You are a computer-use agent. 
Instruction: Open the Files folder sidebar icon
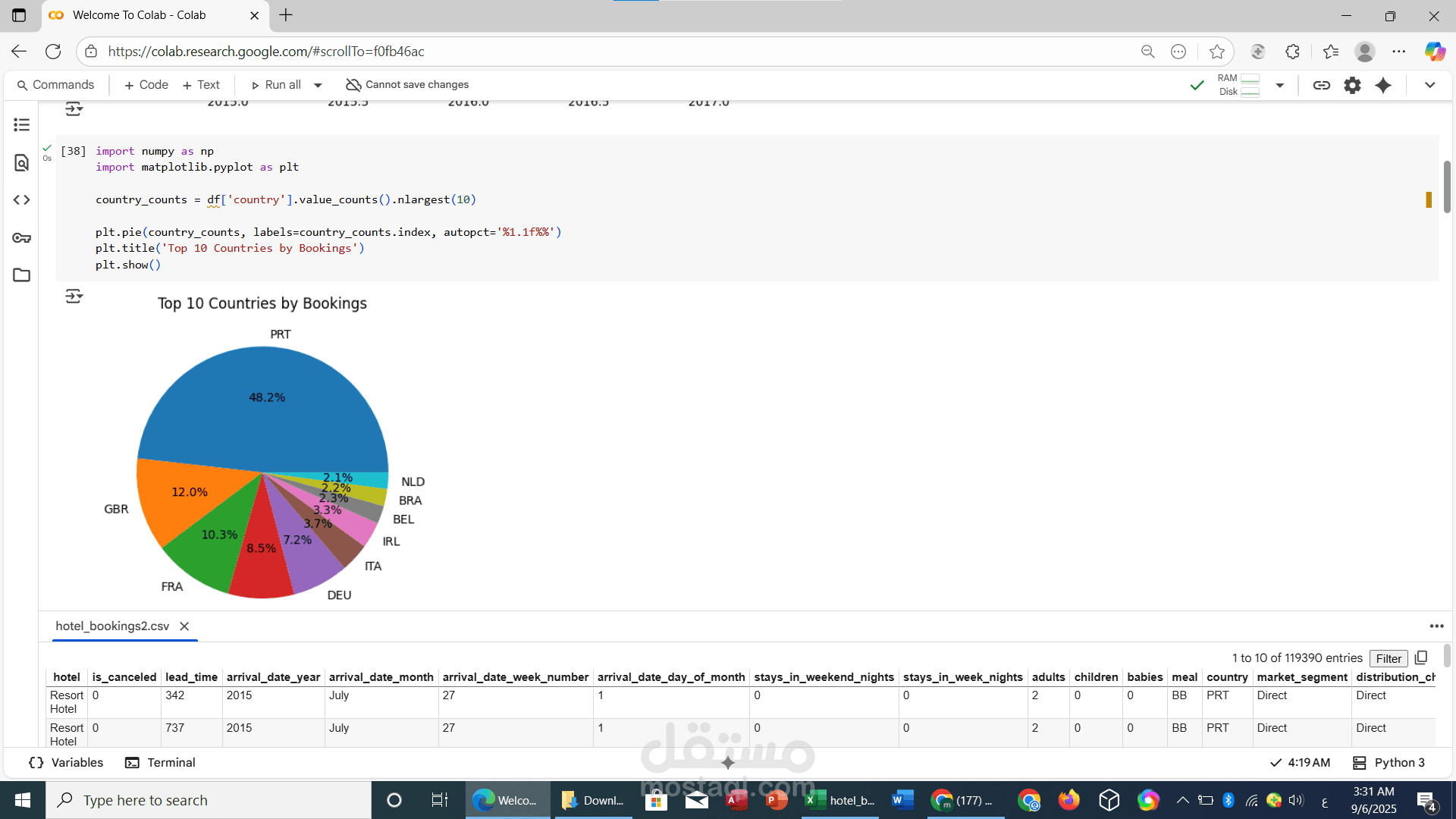click(21, 275)
